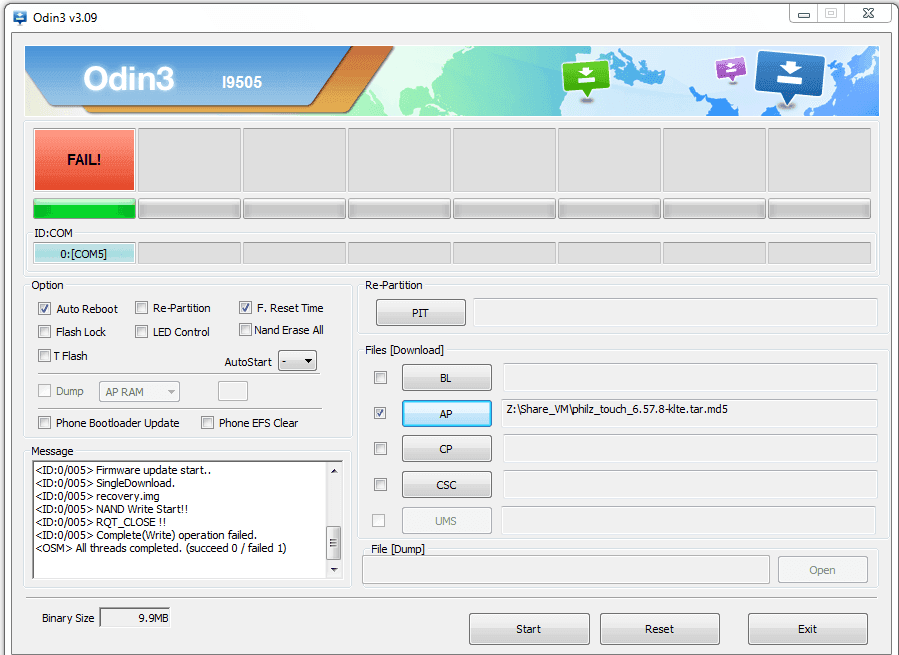Image resolution: width=899 pixels, height=655 pixels.
Task: Click the large blue download icon in banner
Action: point(790,76)
